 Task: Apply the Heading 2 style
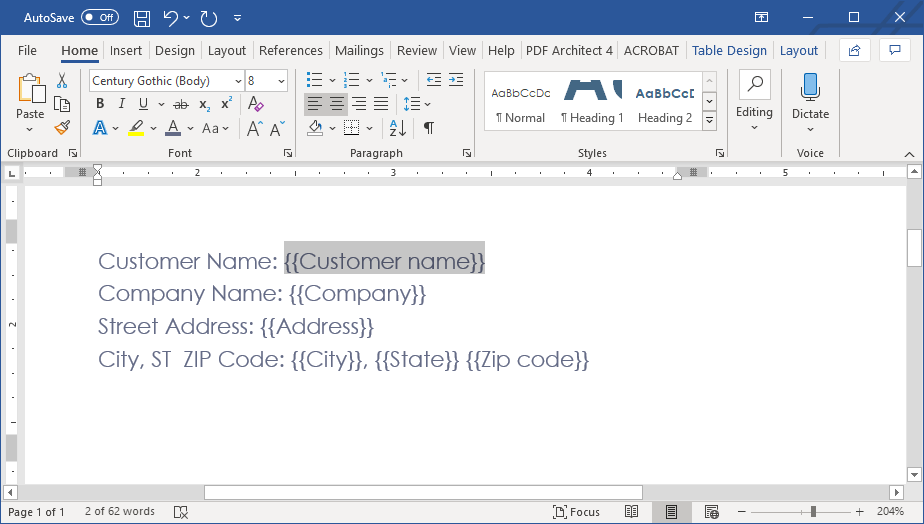click(665, 101)
